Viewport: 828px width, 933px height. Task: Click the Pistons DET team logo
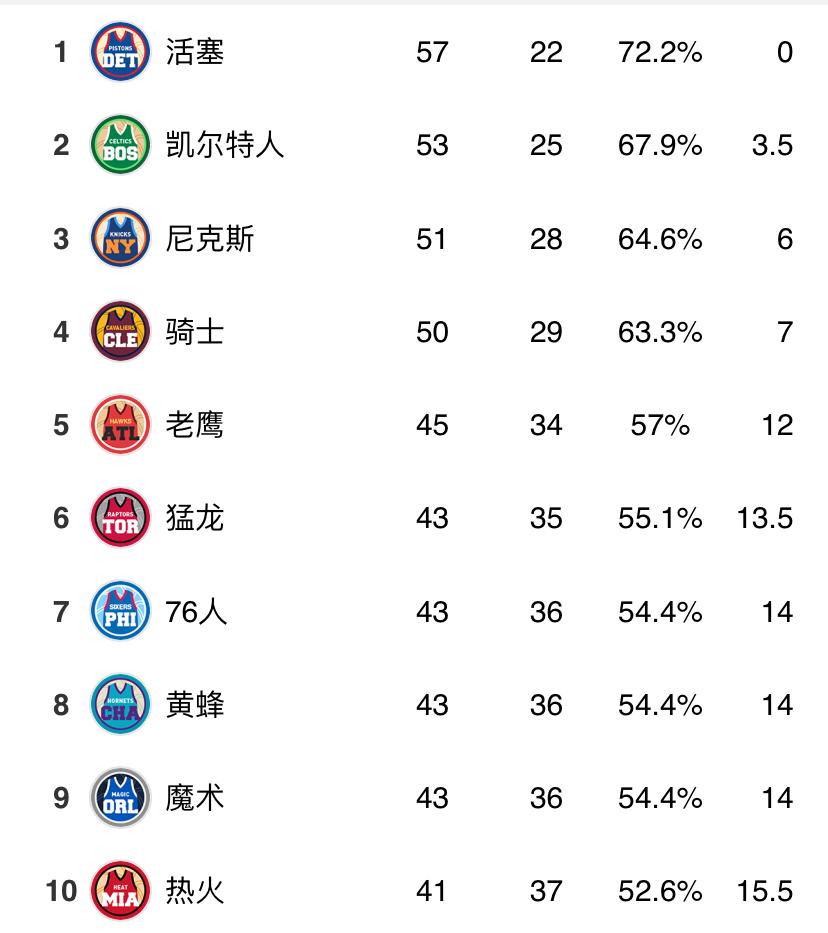tap(120, 51)
